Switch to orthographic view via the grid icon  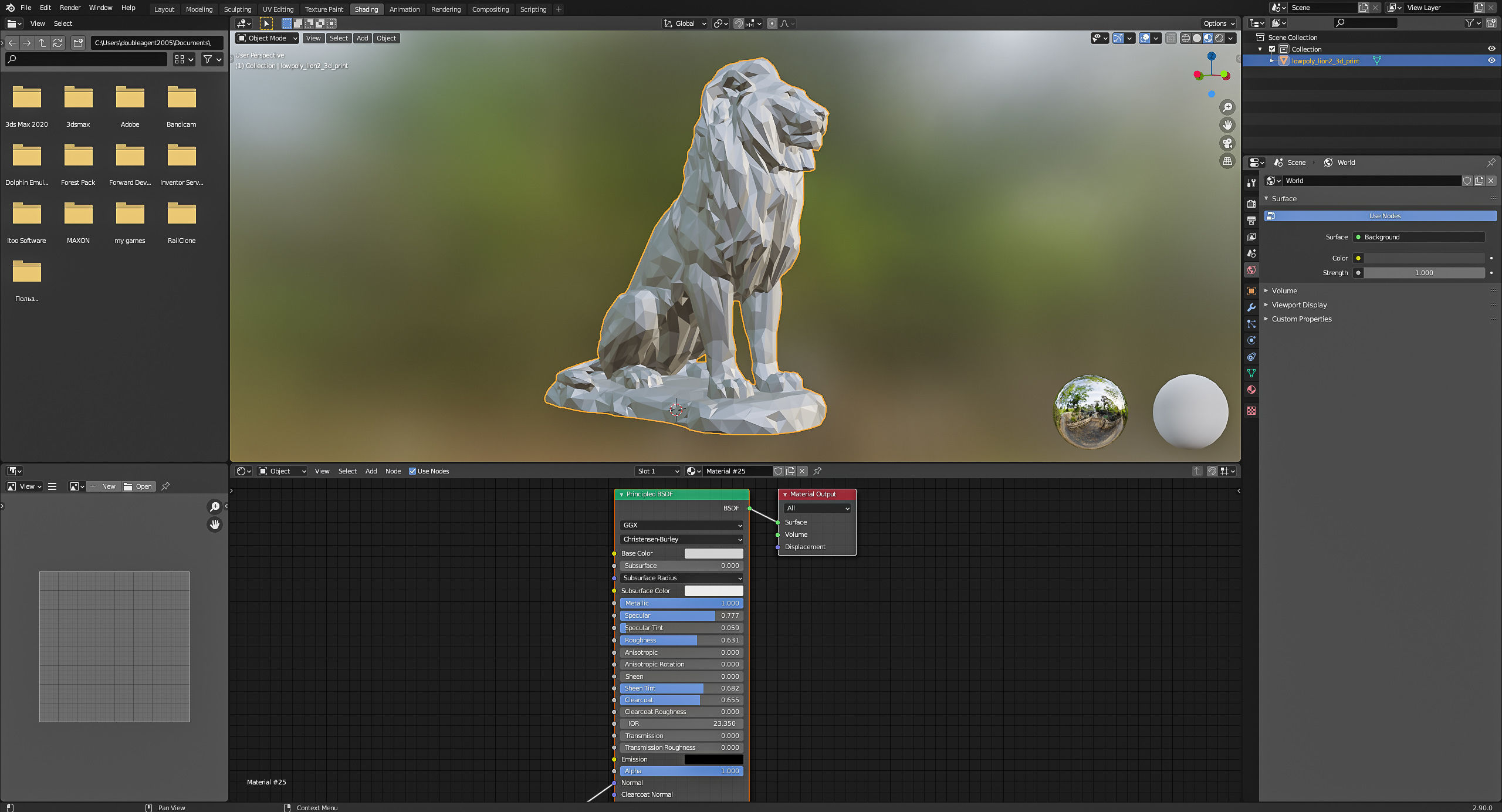1227,161
